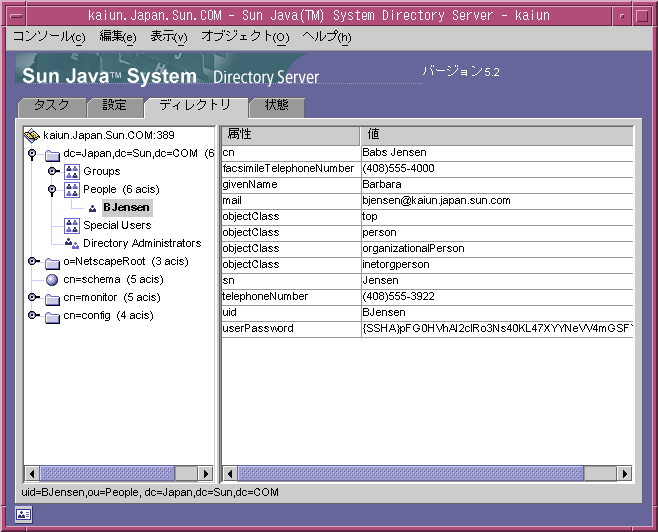Viewport: 658px width, 532px height.
Task: Click the tree panel horizontal scrollbar thumb
Action: tap(107, 474)
